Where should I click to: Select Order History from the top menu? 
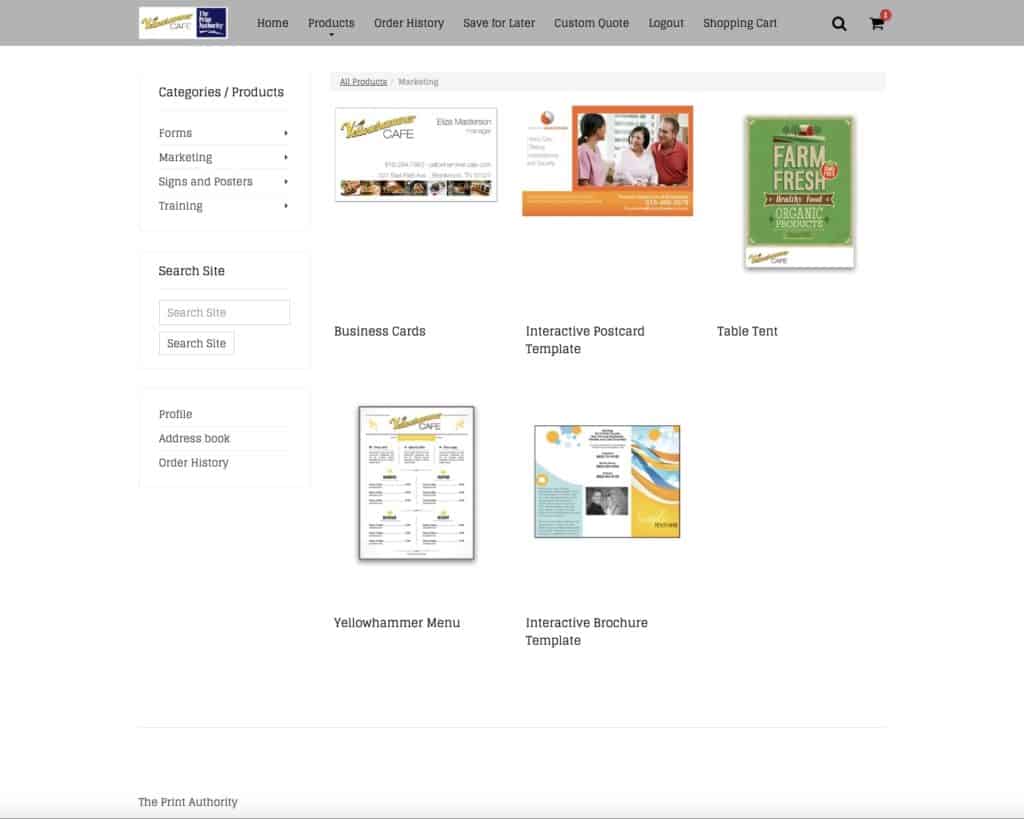click(408, 22)
